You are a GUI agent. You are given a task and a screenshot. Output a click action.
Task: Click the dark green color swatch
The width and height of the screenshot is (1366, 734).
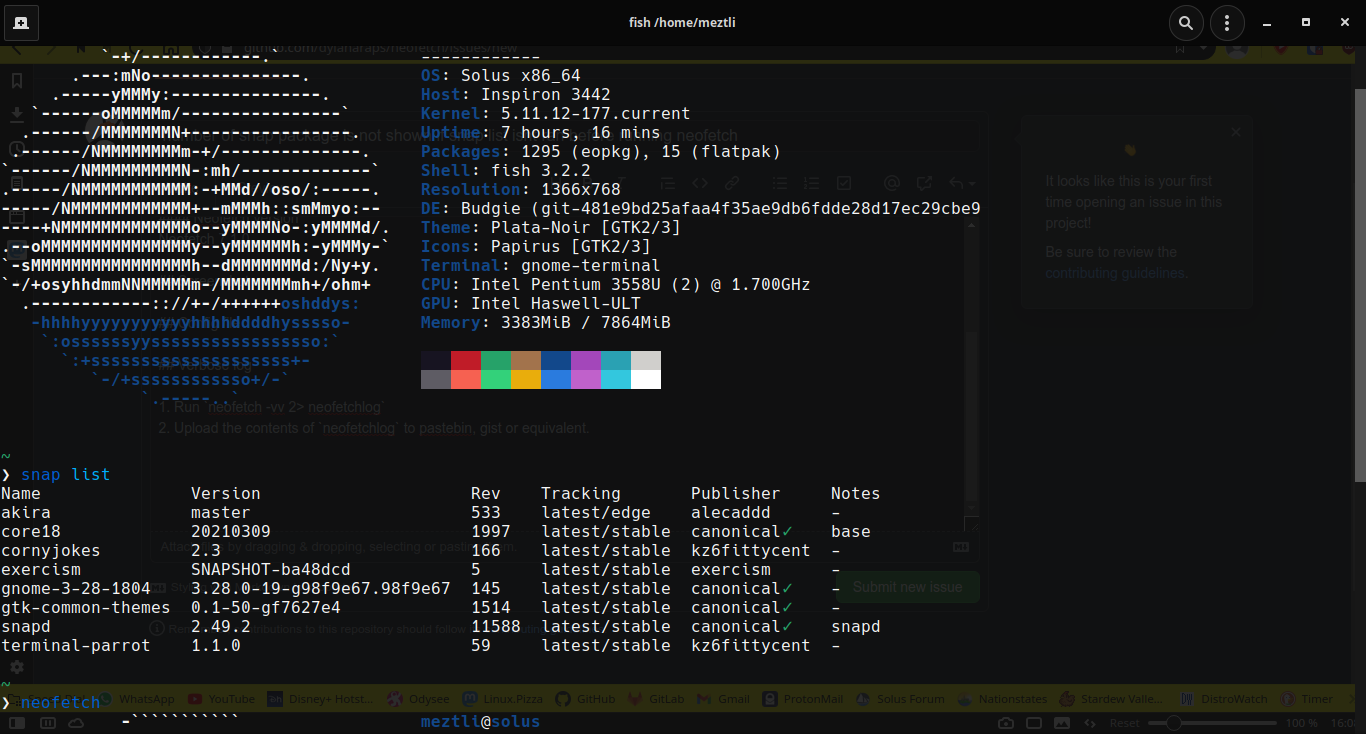click(x=496, y=361)
